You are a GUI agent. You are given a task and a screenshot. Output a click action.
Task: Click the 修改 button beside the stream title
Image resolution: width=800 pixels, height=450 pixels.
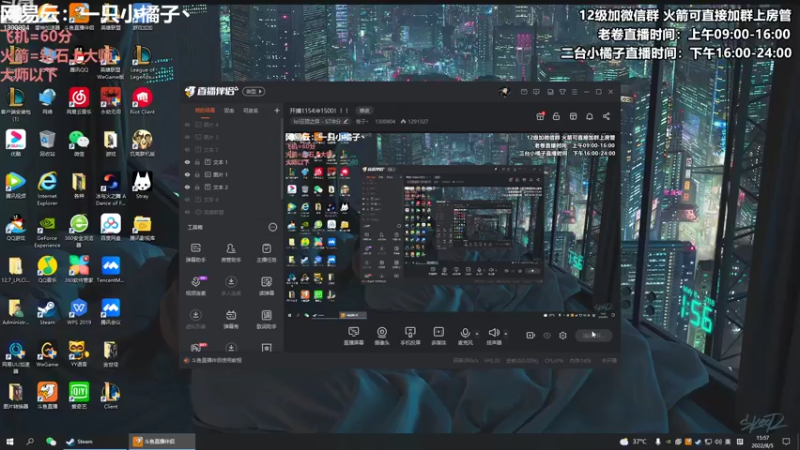(364, 110)
